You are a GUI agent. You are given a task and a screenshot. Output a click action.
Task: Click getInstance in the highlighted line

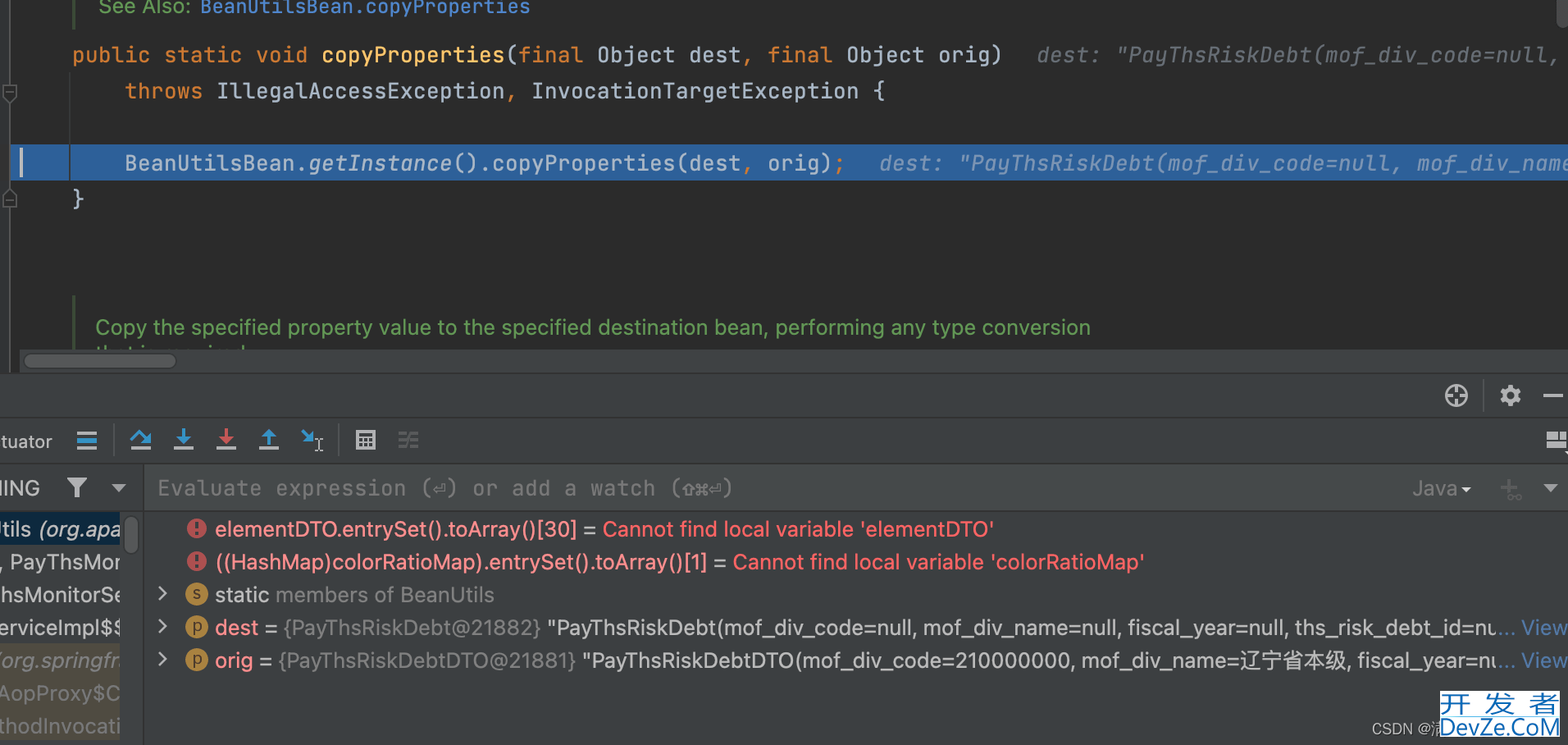click(x=381, y=163)
